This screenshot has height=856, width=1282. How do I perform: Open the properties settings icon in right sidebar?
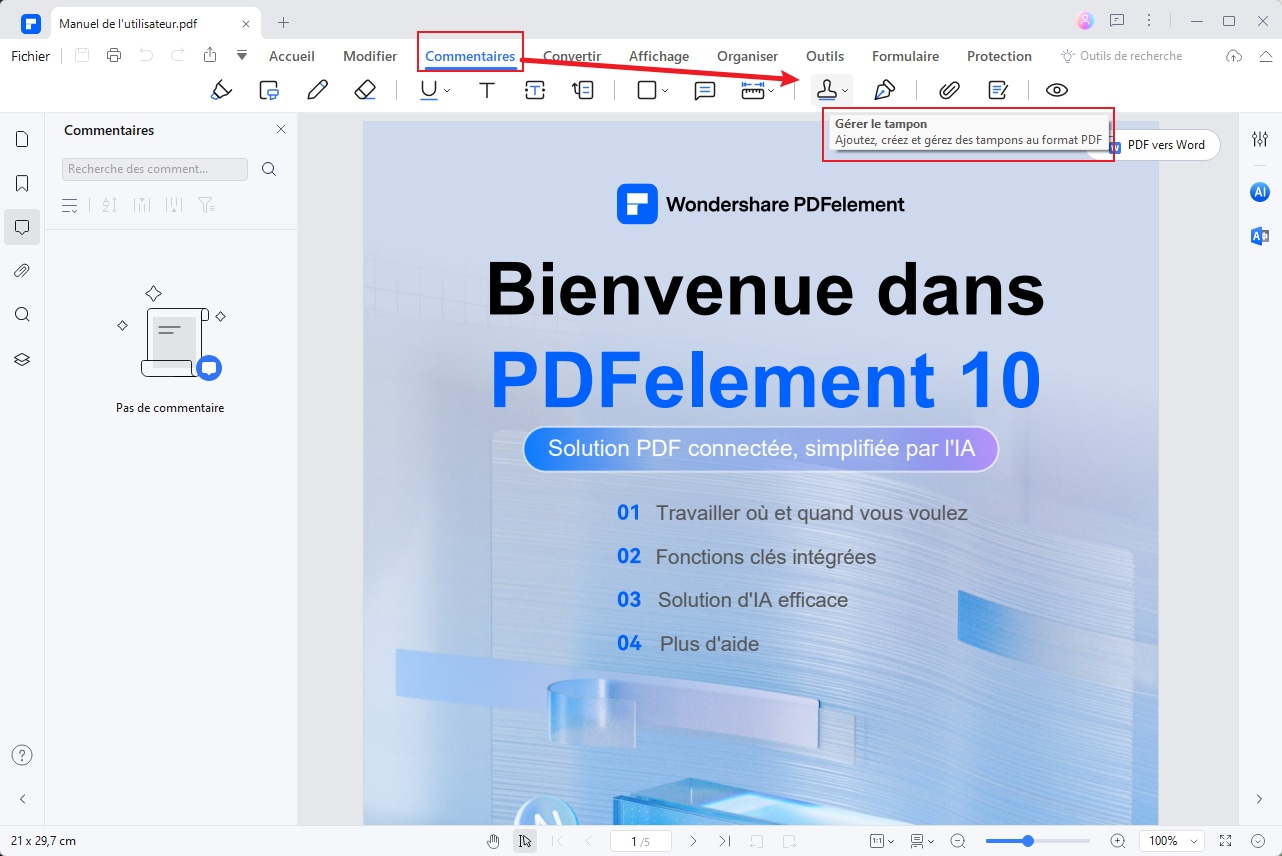pyautogui.click(x=1260, y=139)
